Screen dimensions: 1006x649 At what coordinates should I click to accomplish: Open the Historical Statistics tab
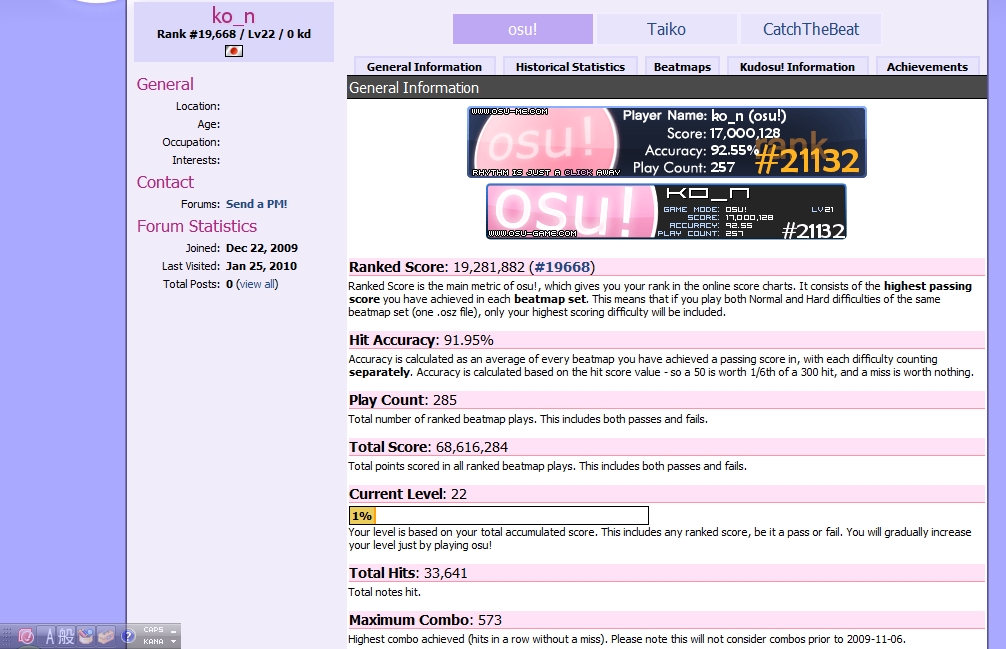pyautogui.click(x=570, y=66)
